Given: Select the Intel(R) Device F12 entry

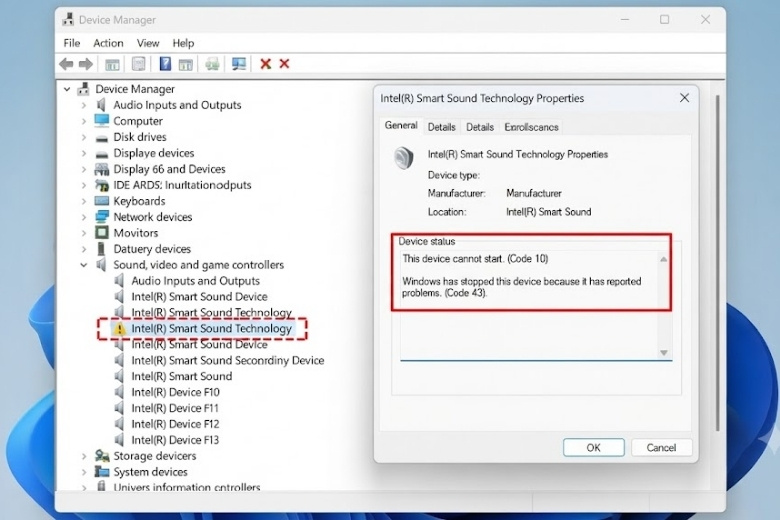Looking at the screenshot, I should click(175, 424).
